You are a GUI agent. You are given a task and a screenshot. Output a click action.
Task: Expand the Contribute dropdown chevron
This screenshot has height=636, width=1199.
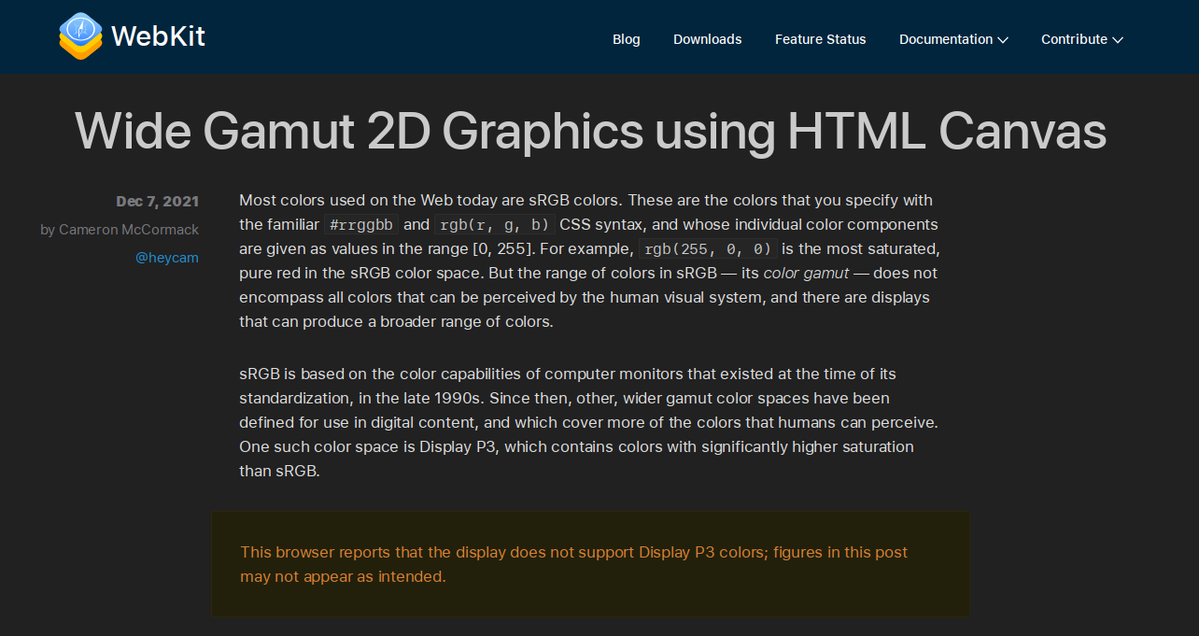[1118, 40]
